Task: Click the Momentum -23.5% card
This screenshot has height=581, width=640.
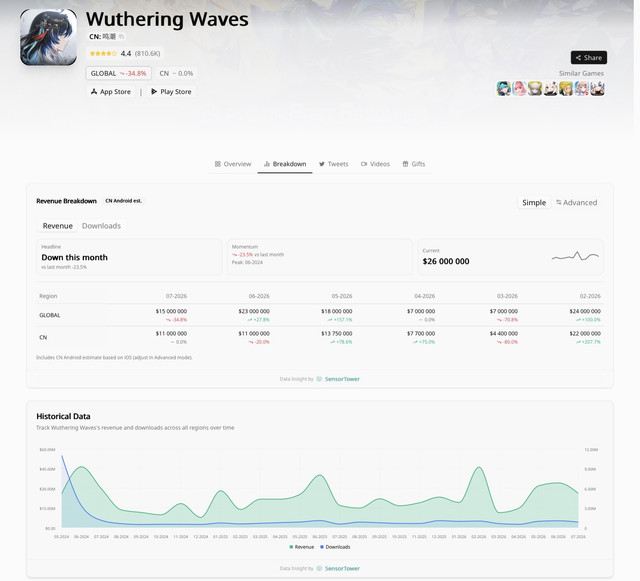Action: click(320, 257)
